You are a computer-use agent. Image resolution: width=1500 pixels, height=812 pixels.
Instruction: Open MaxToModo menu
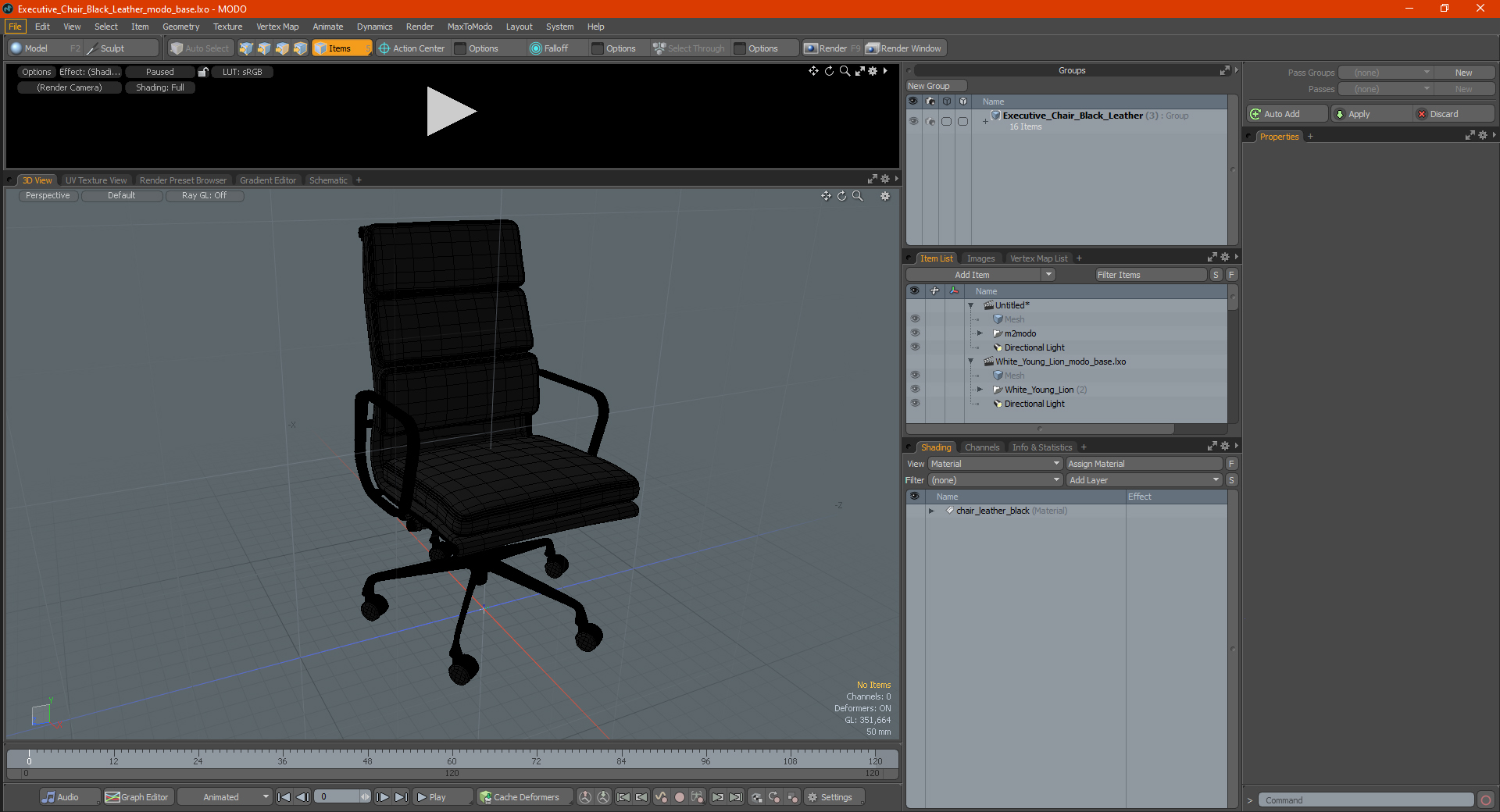tap(470, 27)
